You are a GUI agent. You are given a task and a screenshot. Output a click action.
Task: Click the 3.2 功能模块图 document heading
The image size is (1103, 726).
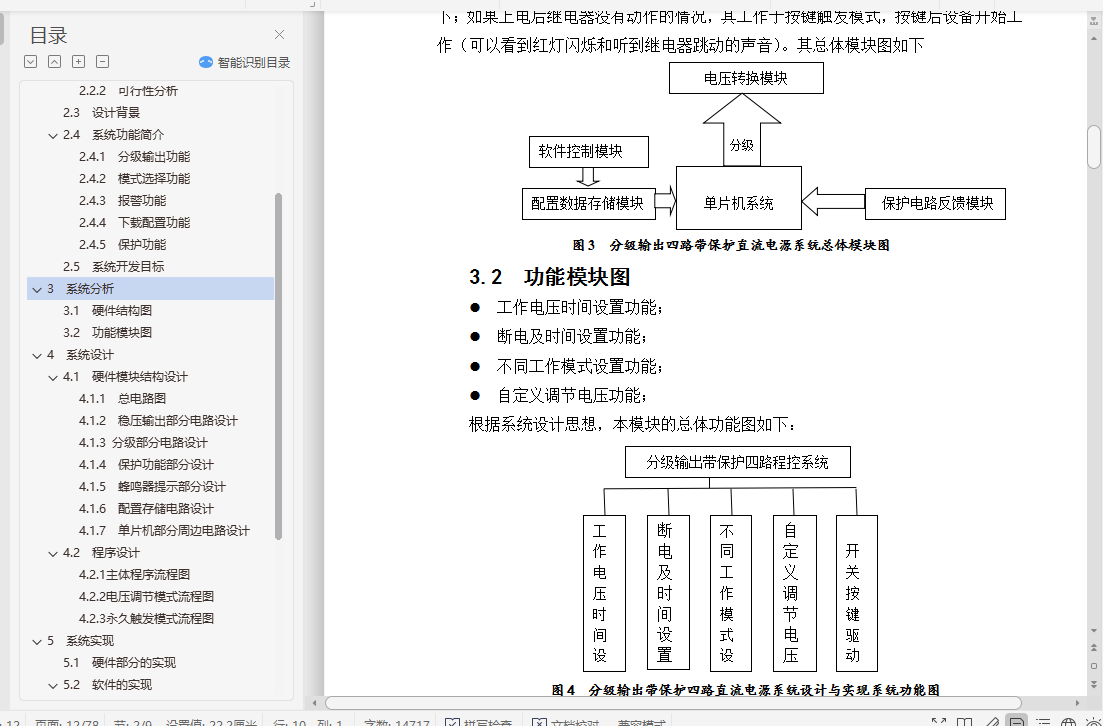coord(549,276)
